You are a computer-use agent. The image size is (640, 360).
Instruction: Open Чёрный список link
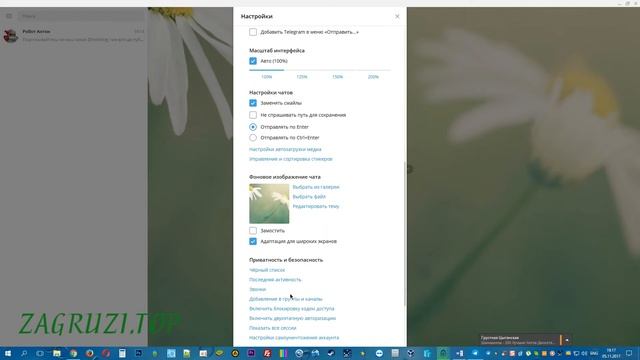coord(267,270)
